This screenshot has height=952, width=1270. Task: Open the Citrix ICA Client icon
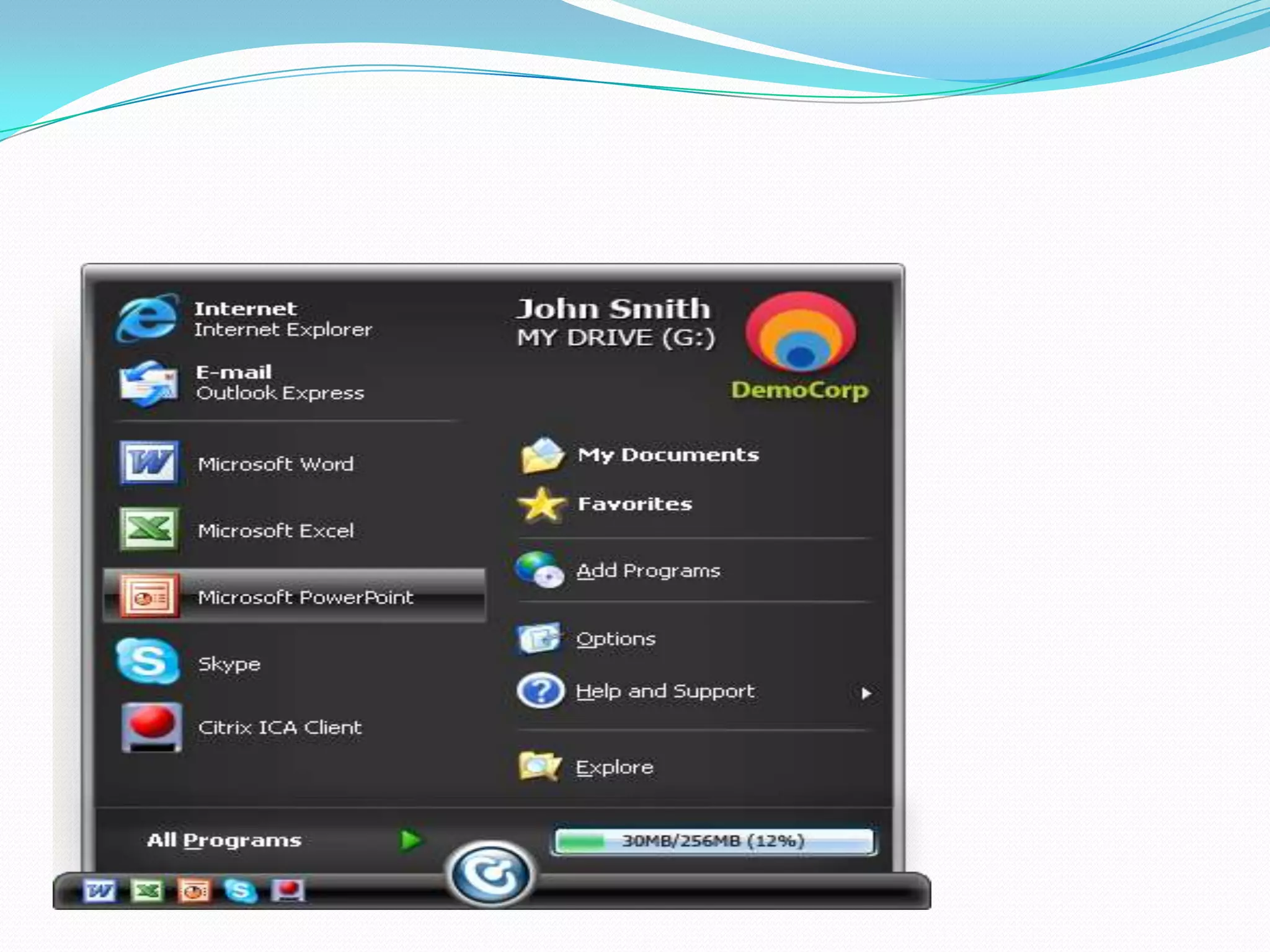[151, 726]
